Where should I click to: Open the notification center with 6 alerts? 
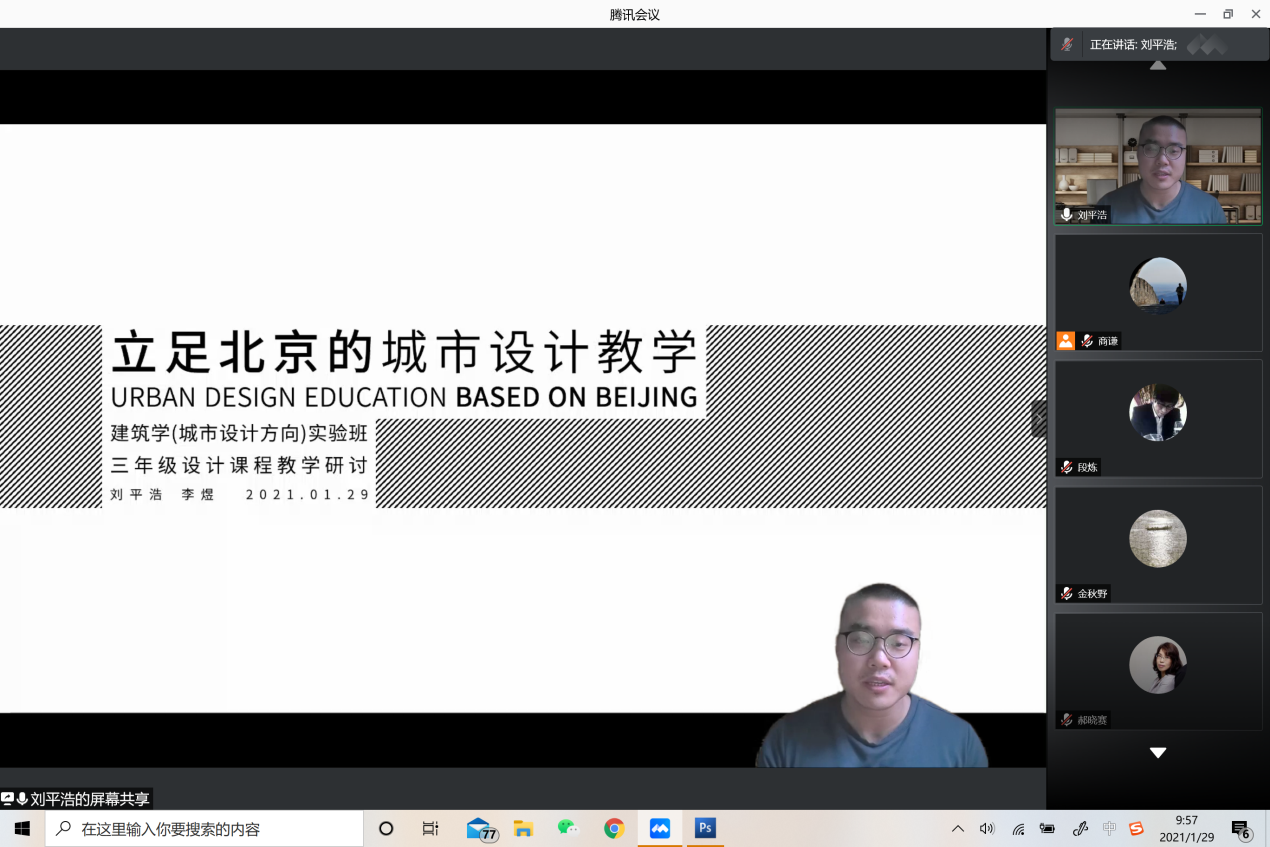1241,829
